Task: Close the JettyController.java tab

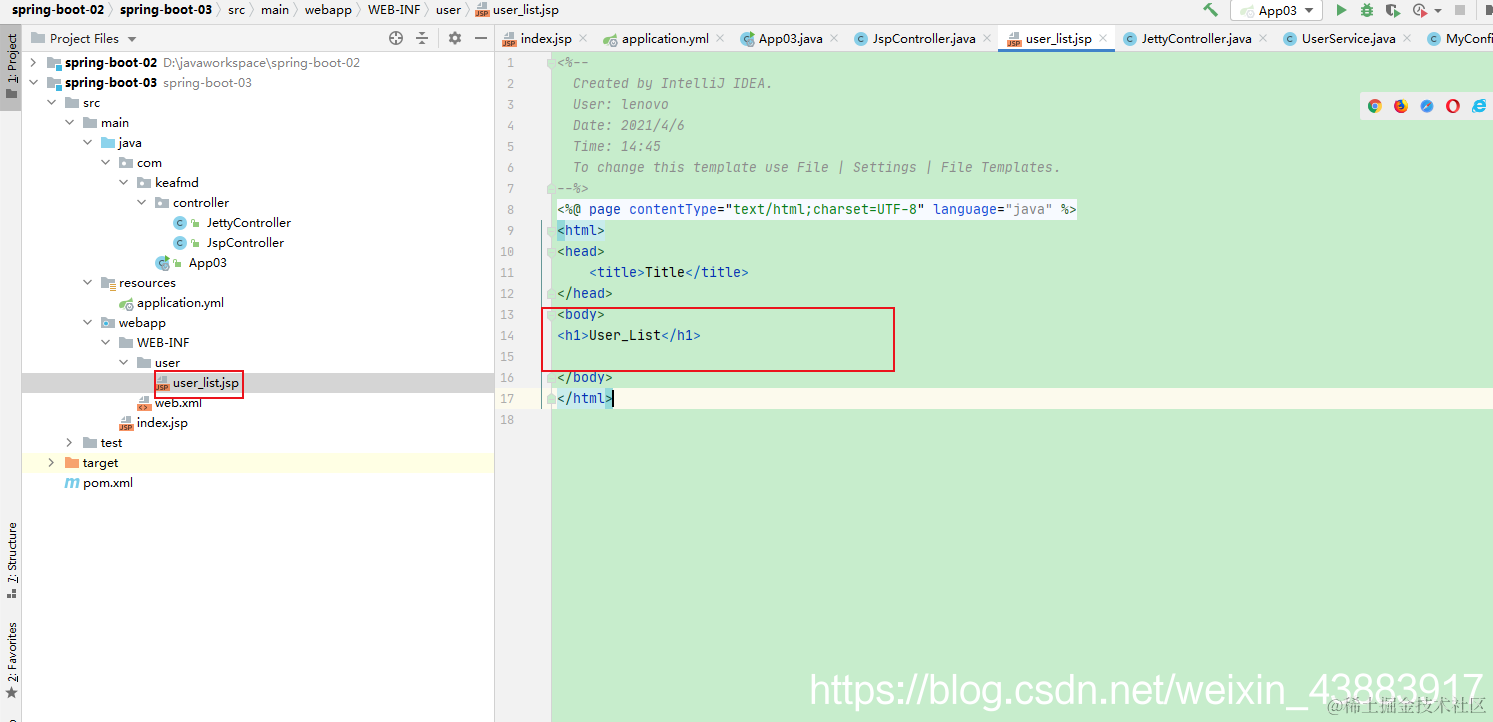Action: point(1263,39)
